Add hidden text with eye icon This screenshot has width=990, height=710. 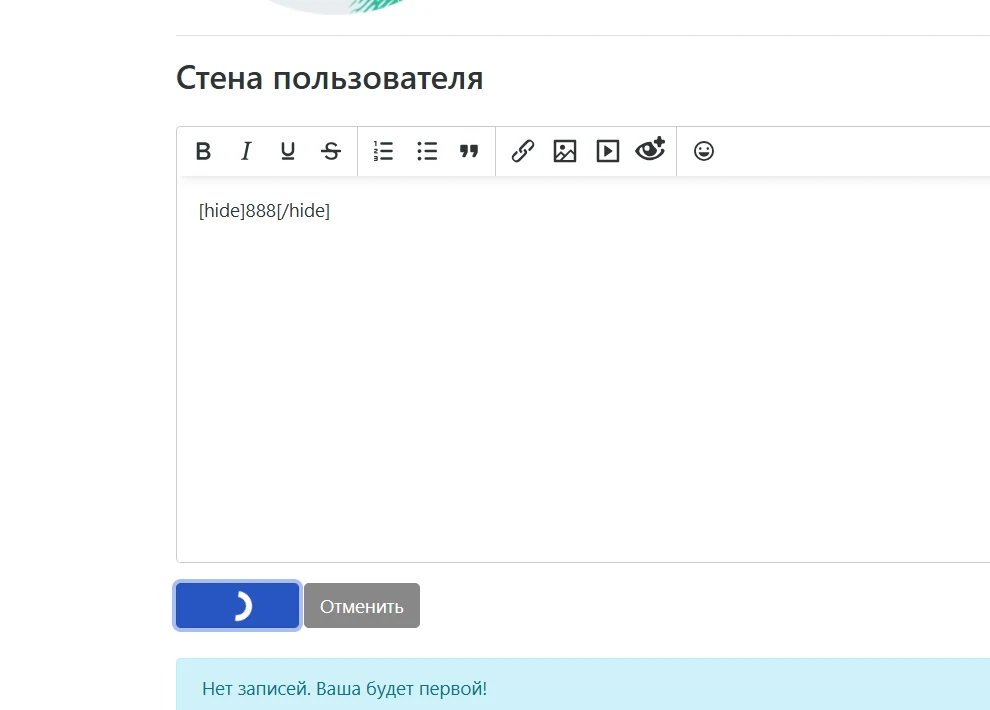pyautogui.click(x=650, y=150)
